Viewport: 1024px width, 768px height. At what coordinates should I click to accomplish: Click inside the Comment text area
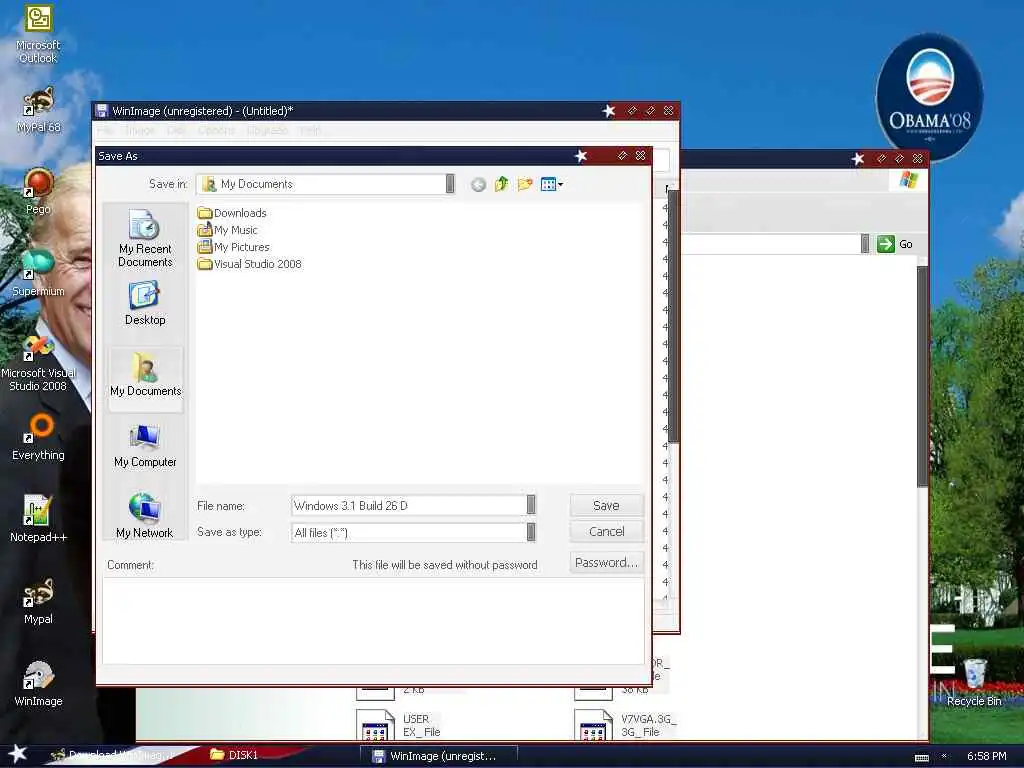pyautogui.click(x=373, y=620)
